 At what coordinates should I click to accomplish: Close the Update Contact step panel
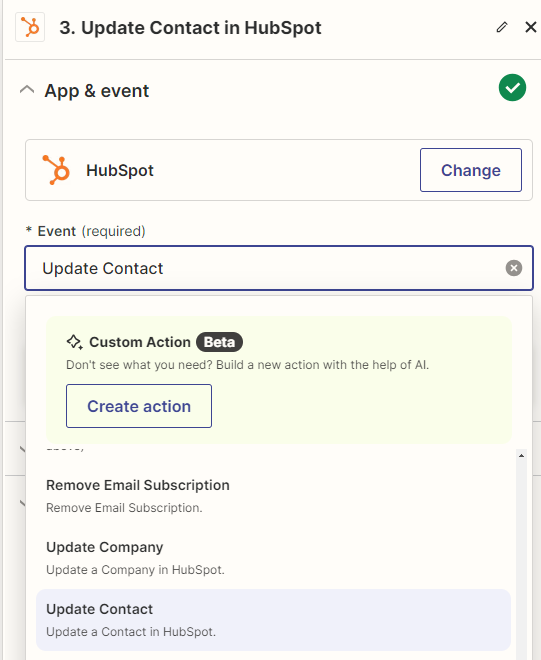[x=530, y=27]
